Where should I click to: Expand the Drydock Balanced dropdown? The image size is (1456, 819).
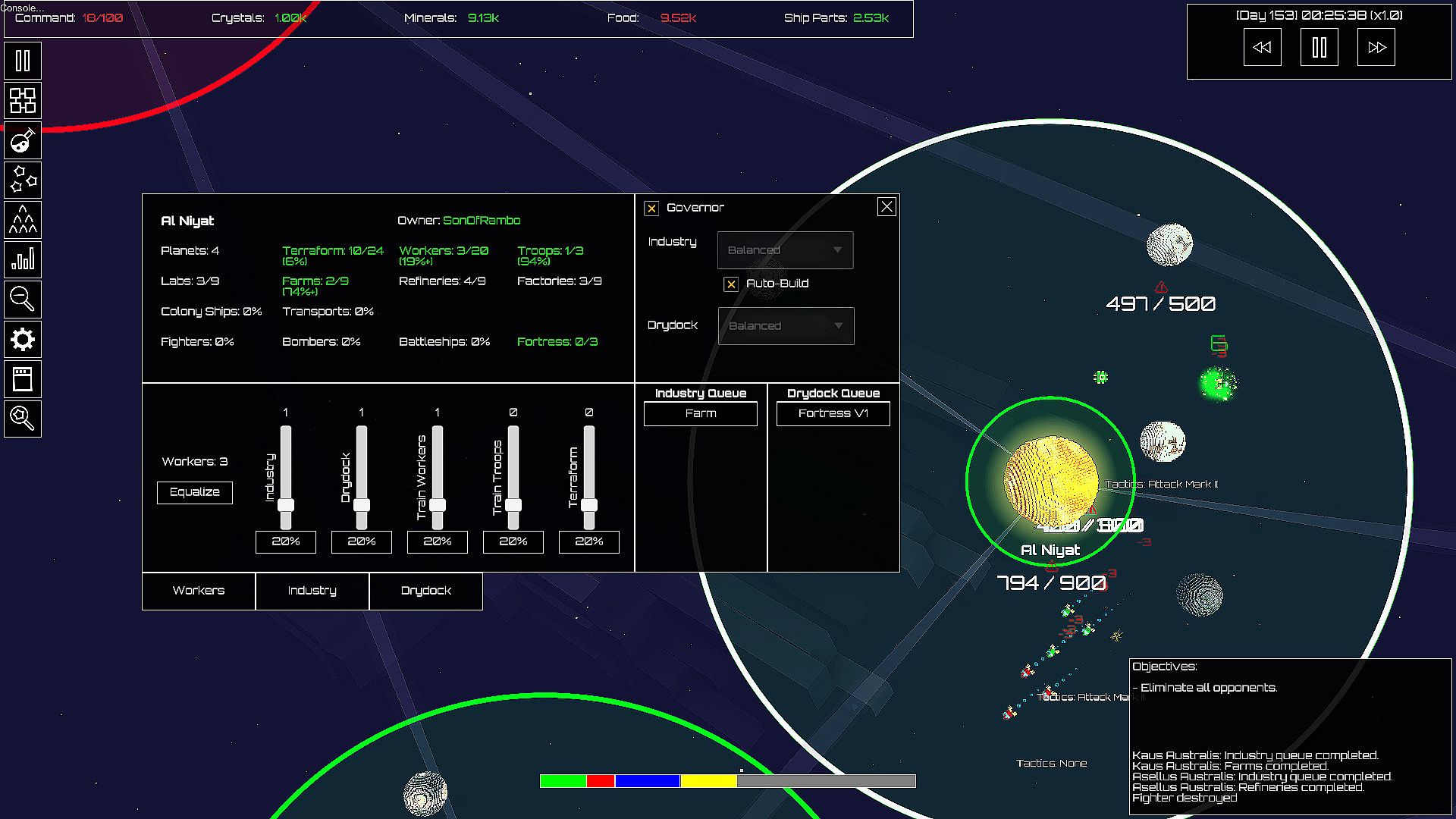[786, 326]
